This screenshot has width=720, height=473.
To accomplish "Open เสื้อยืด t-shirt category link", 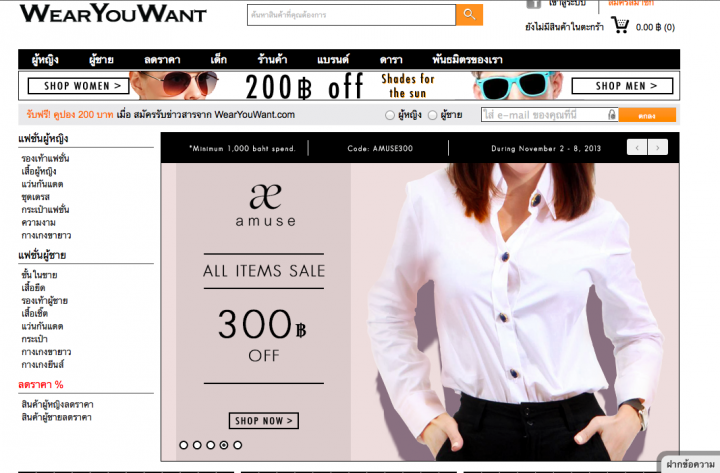I will tap(33, 288).
